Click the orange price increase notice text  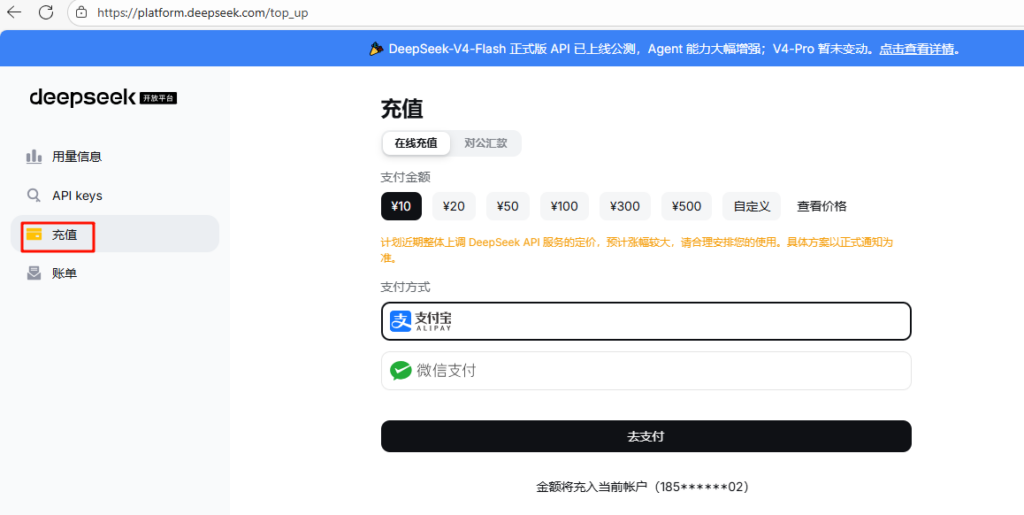click(x=637, y=250)
